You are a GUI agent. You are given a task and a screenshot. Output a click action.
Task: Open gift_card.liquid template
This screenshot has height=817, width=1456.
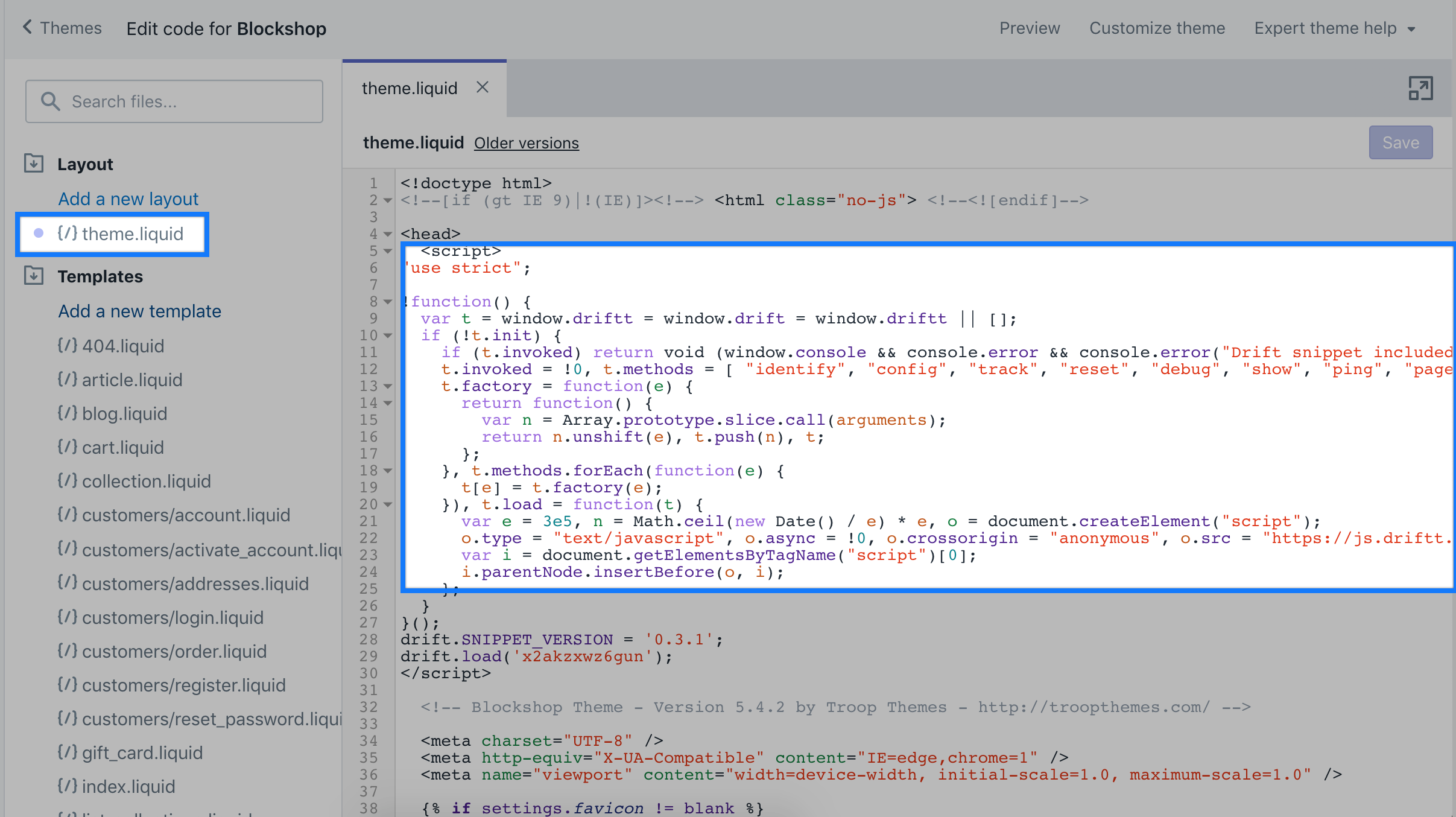coord(130,752)
